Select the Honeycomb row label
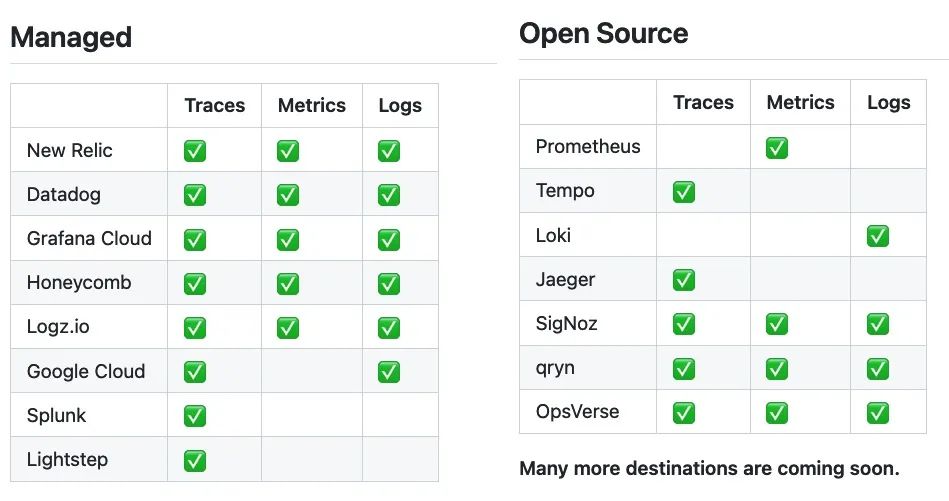 click(x=79, y=283)
